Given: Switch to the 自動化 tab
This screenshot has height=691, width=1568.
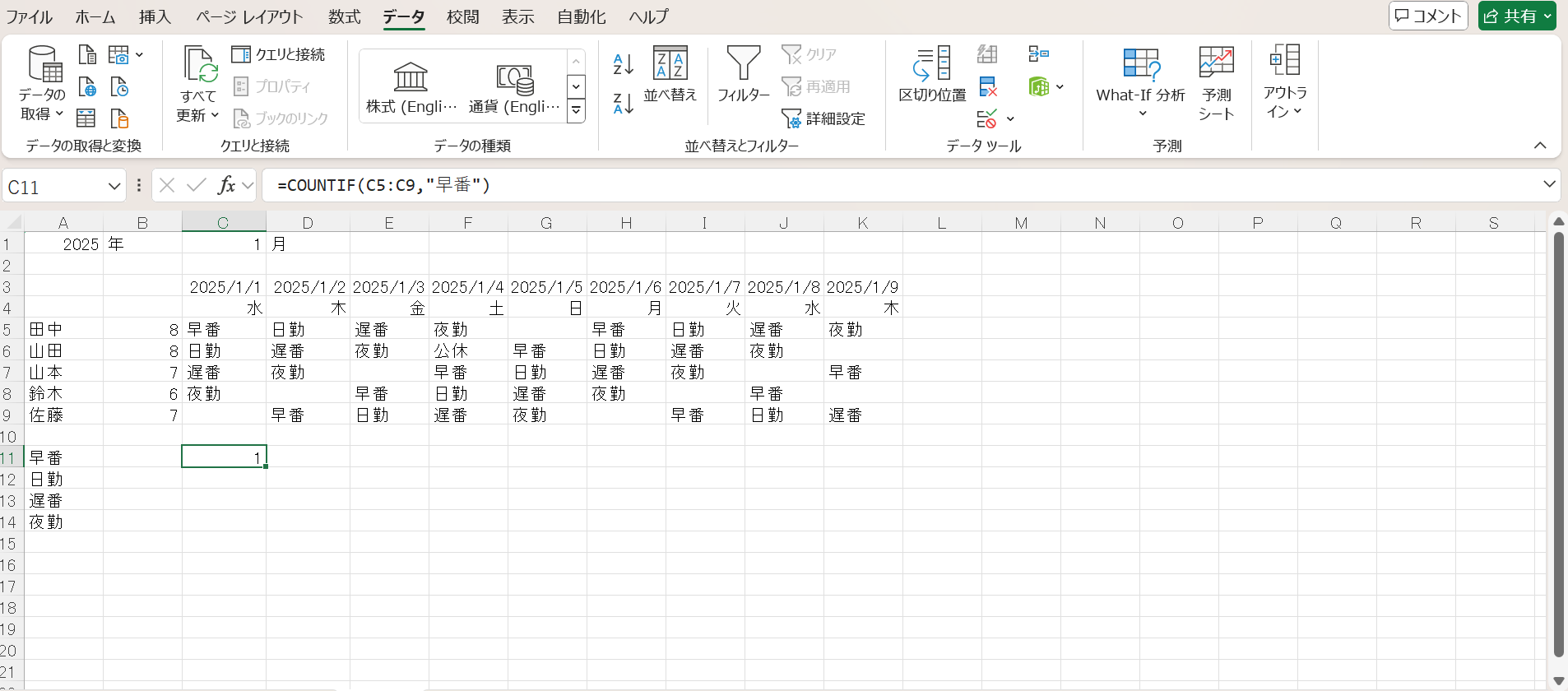Looking at the screenshot, I should pos(581,16).
